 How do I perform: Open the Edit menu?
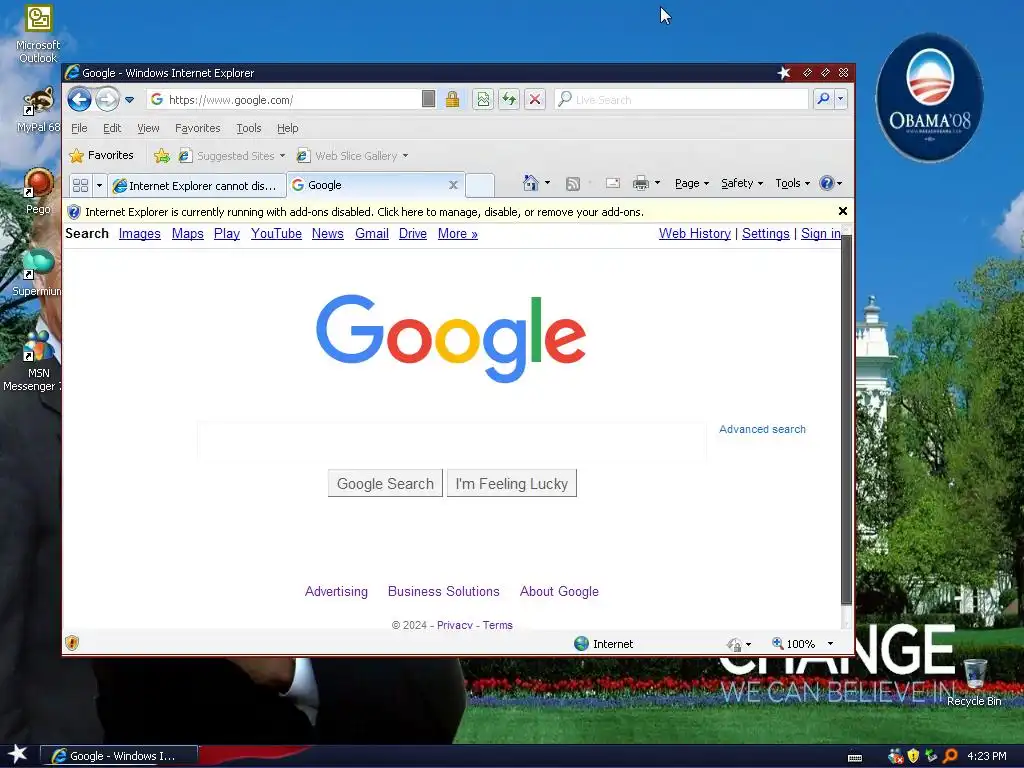pyautogui.click(x=112, y=128)
